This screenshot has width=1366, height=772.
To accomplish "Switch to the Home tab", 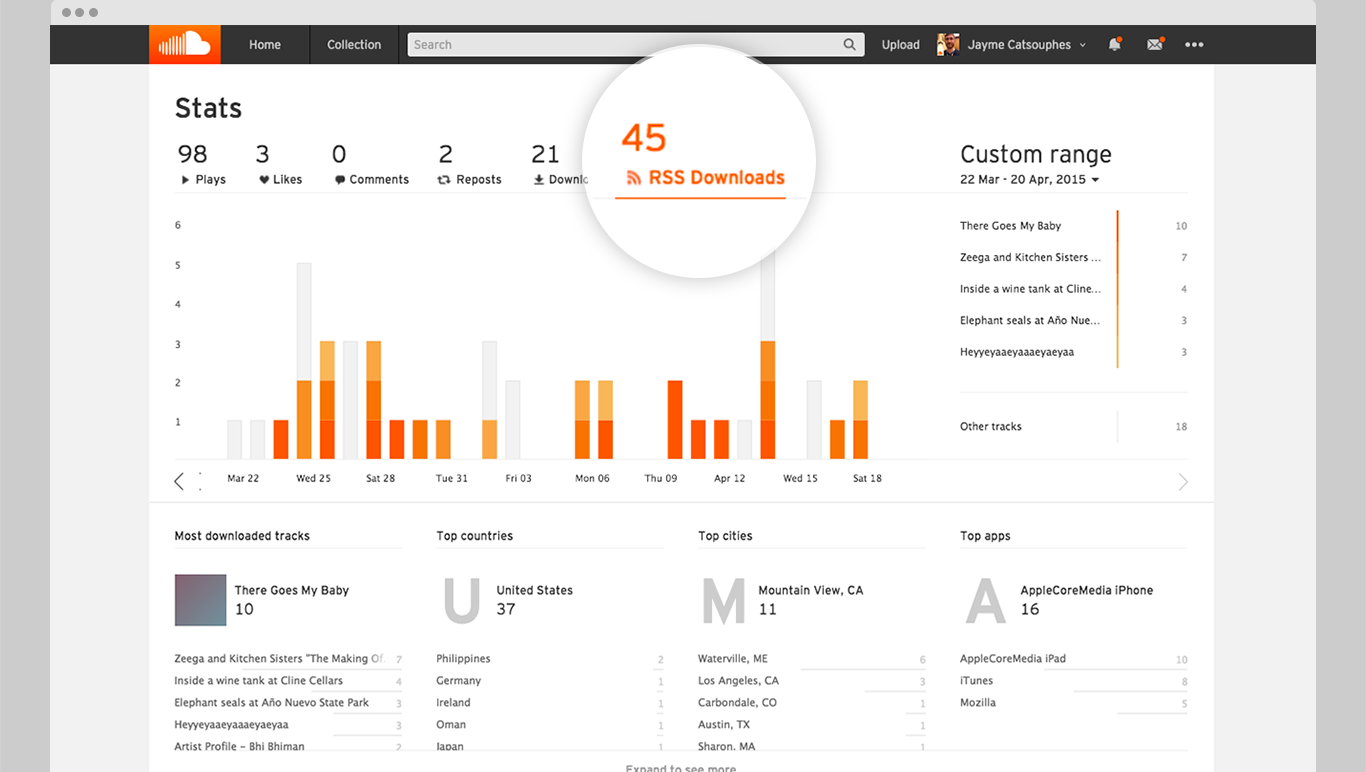I will coord(264,44).
